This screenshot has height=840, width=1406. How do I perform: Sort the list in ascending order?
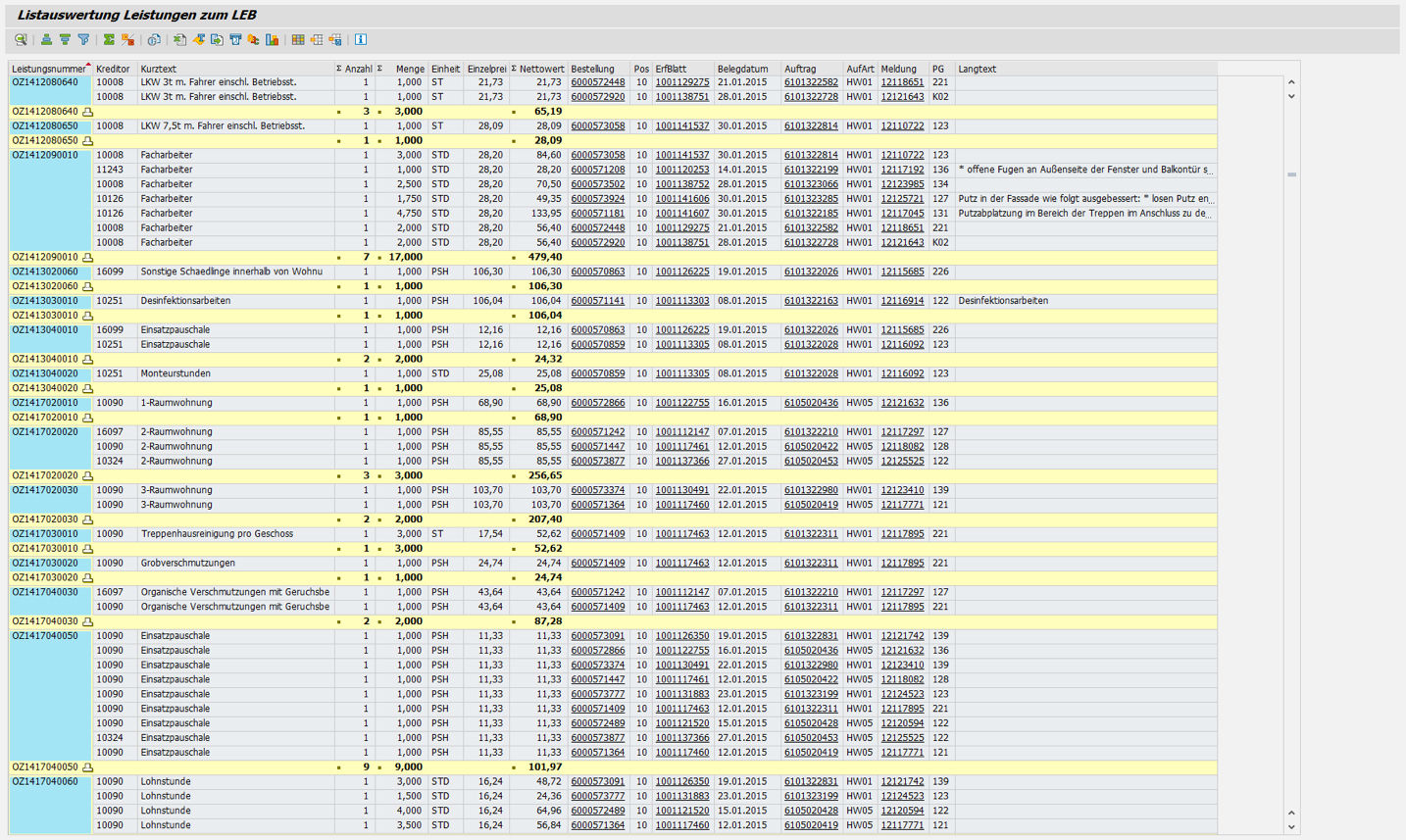click(46, 40)
